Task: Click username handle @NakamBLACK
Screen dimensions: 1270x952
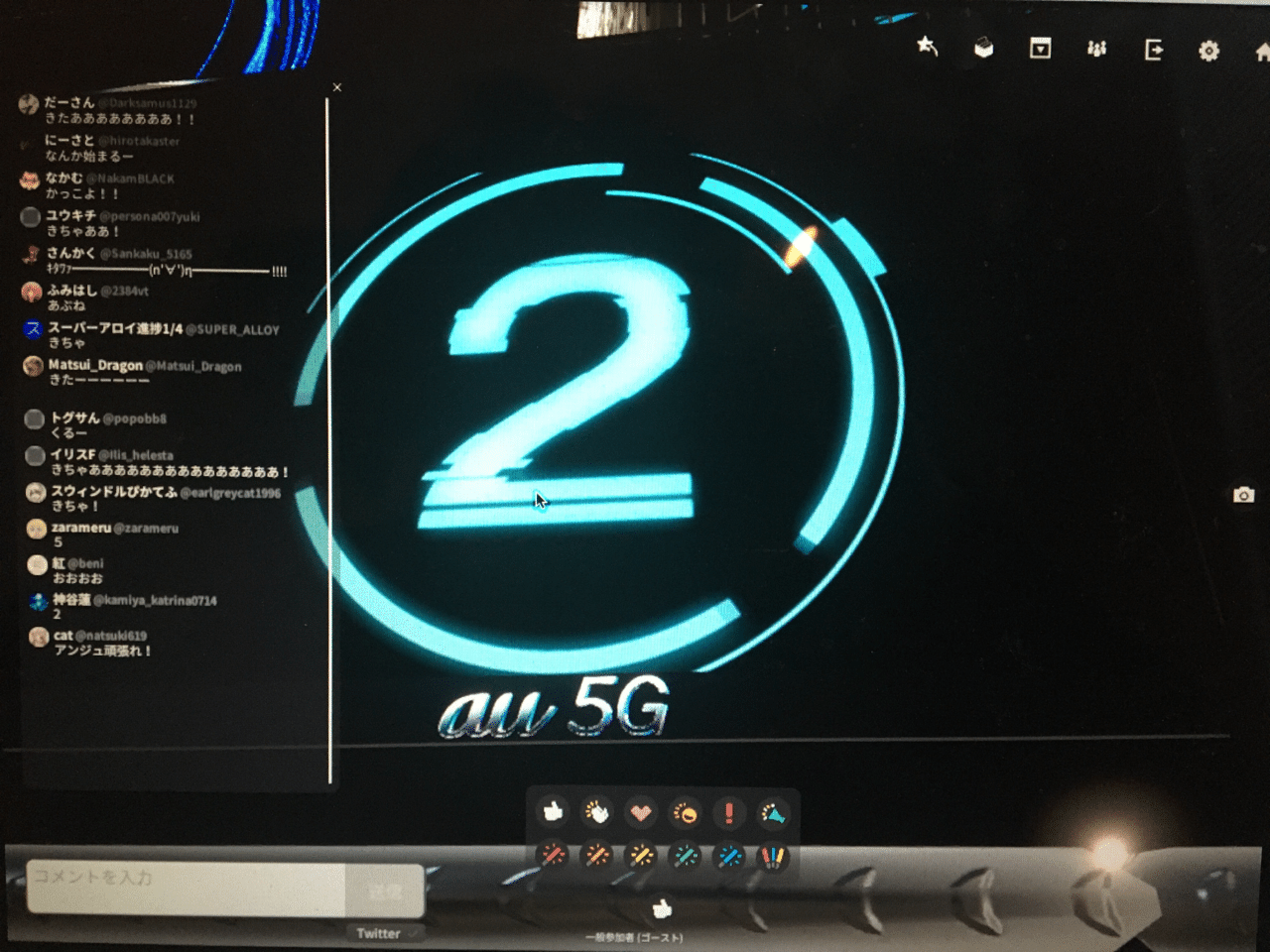Action: tap(130, 178)
